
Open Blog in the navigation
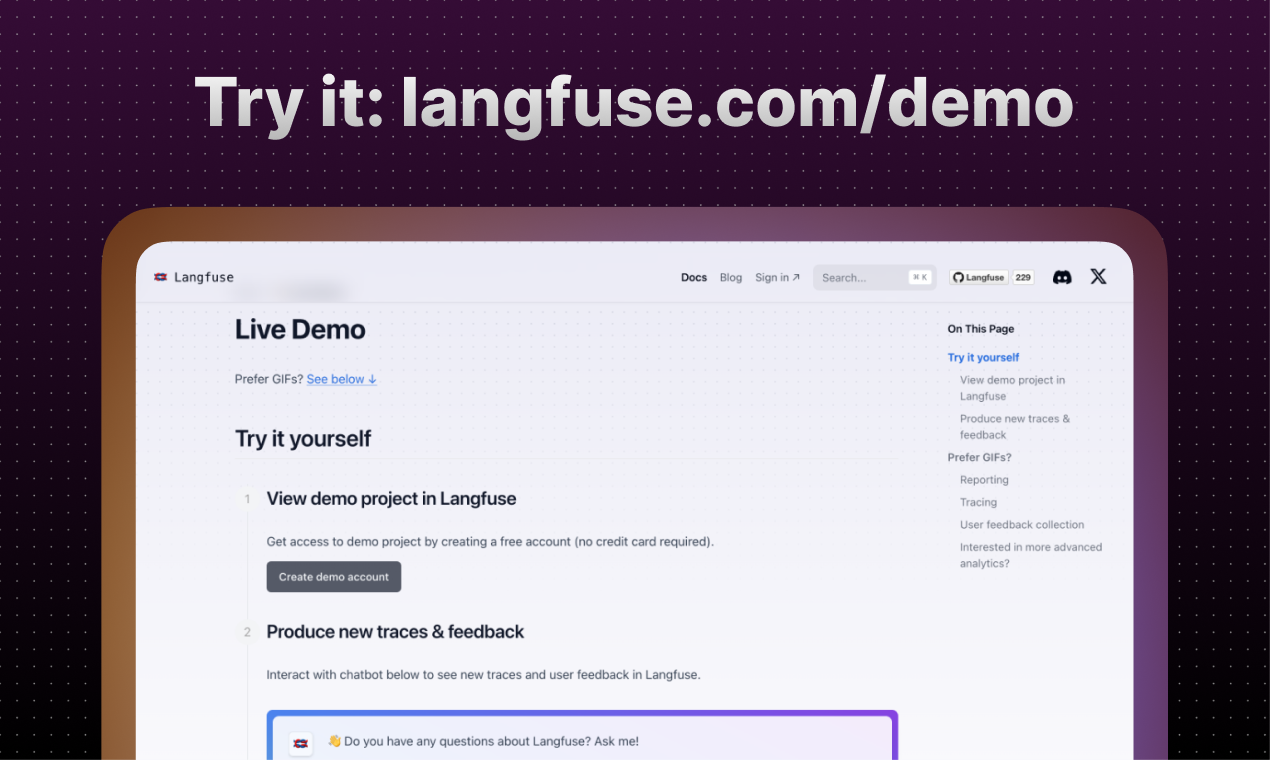coord(731,278)
